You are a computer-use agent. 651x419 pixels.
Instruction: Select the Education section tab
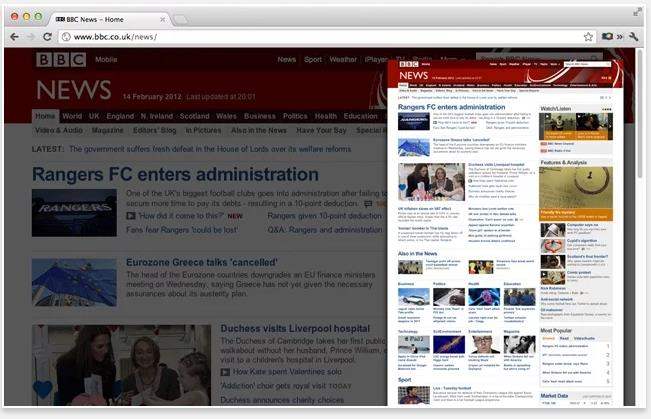[360, 116]
